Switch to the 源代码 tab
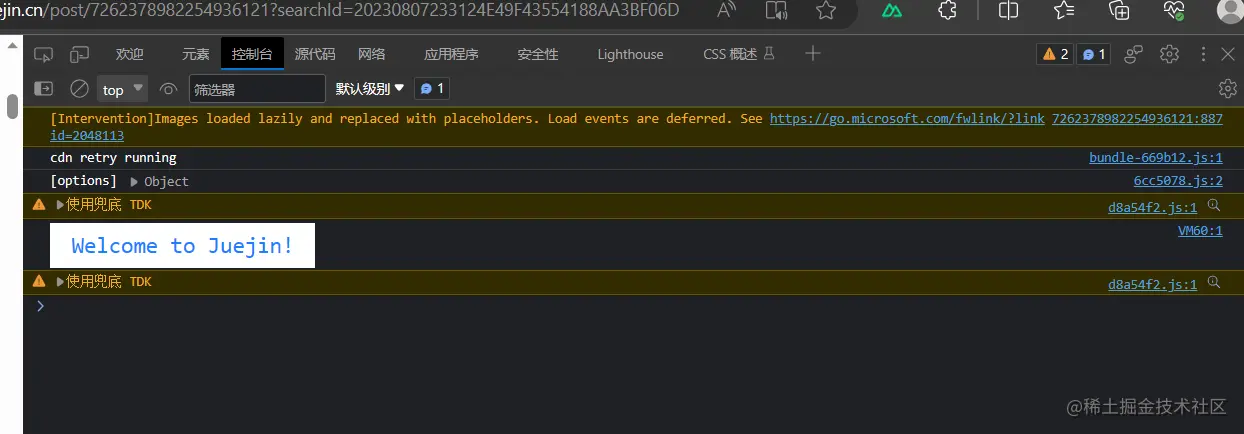 click(x=315, y=54)
